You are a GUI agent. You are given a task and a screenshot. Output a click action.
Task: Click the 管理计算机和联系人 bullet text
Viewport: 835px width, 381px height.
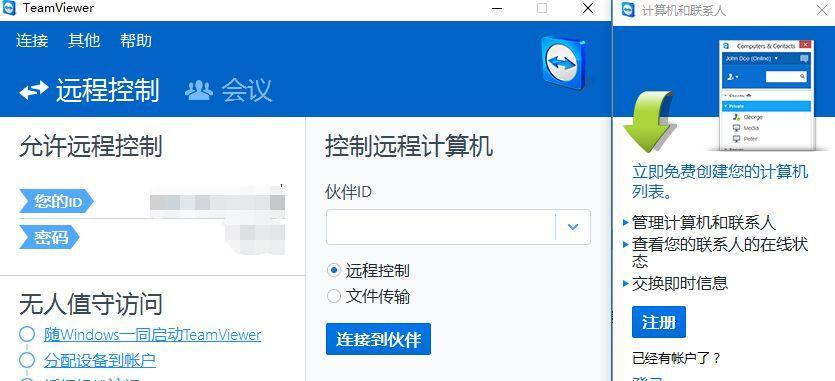703,222
